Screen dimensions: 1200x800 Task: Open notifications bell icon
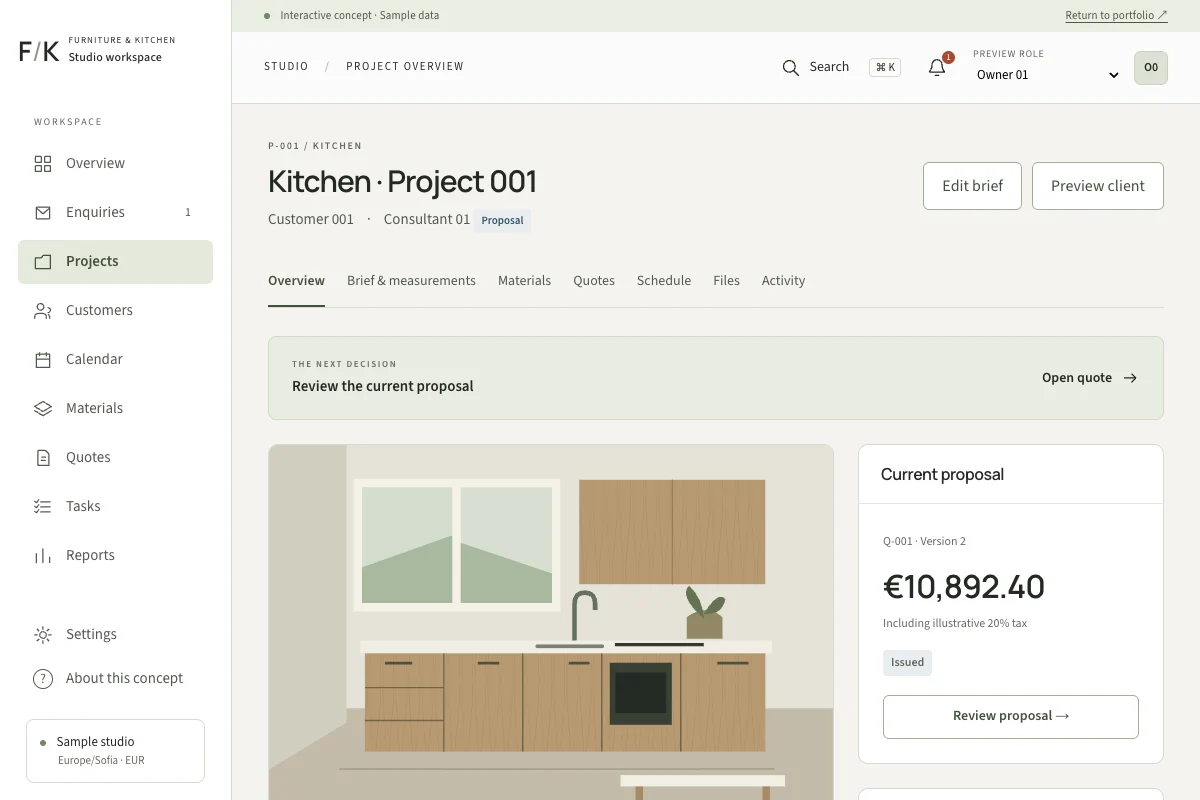937,67
